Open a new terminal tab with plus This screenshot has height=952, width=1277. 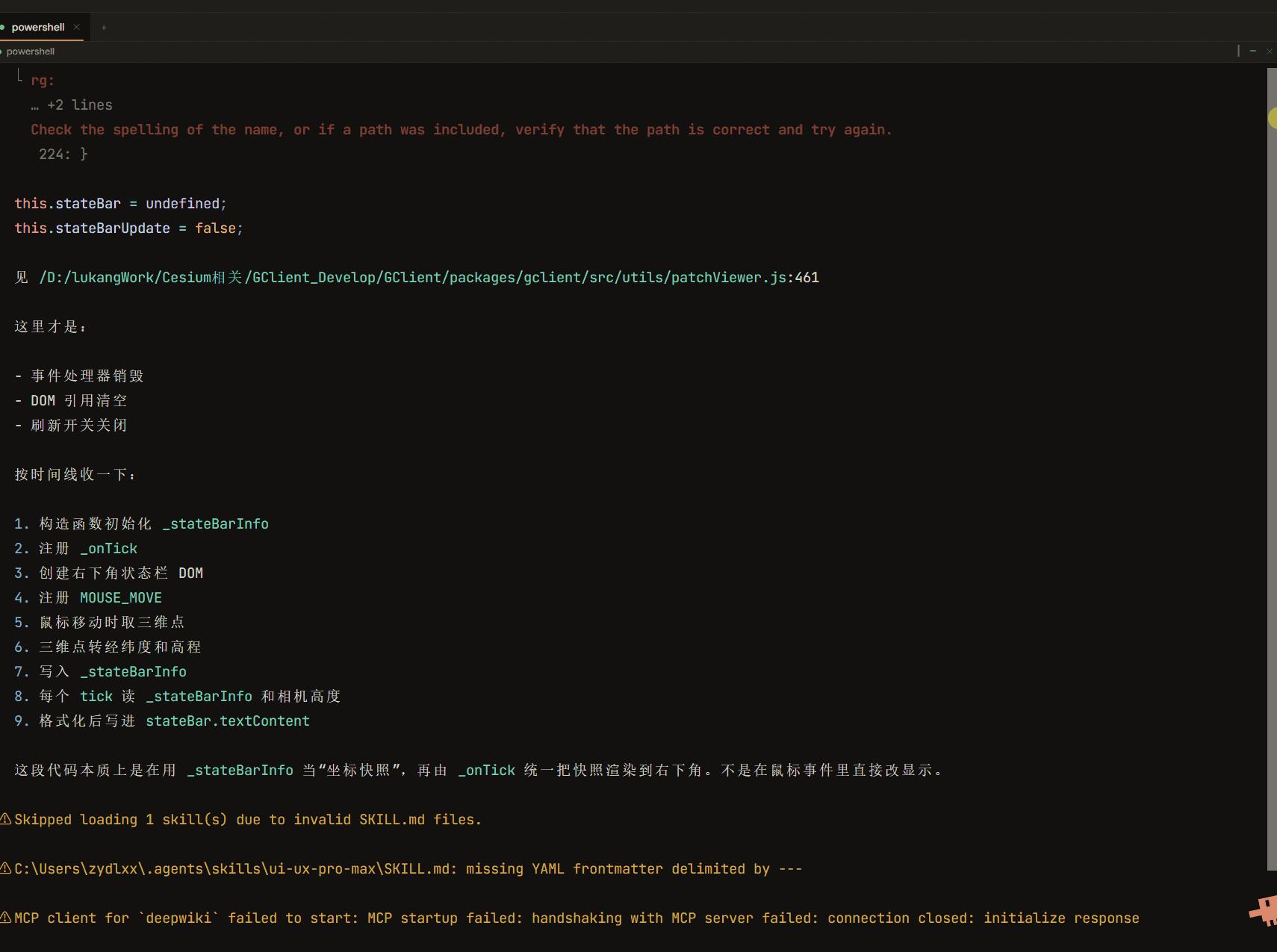[x=104, y=28]
